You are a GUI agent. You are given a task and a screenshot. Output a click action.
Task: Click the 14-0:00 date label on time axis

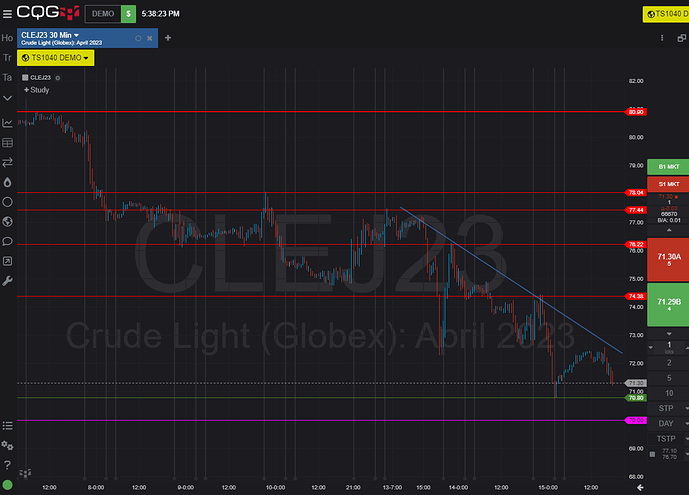(458, 488)
